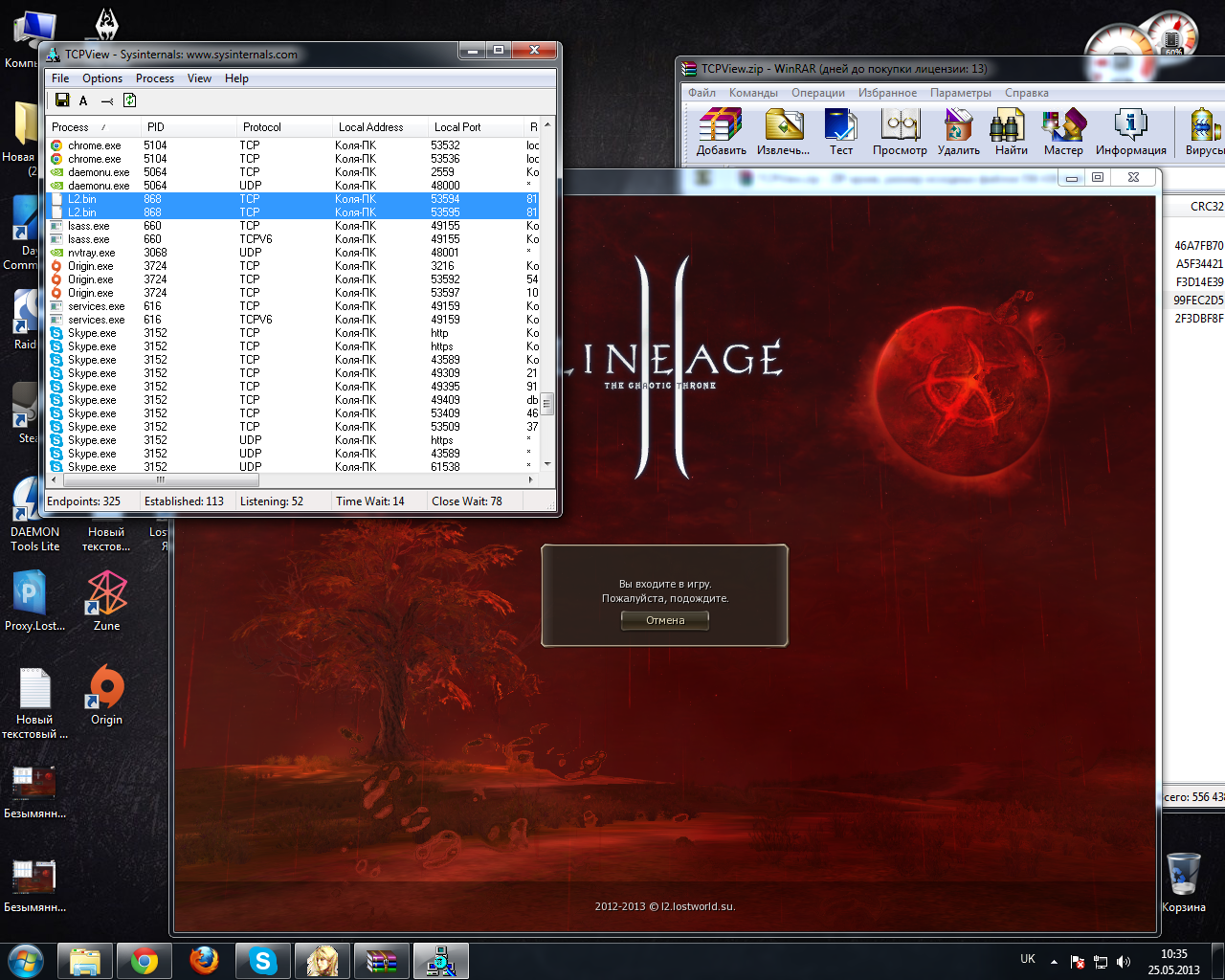Image resolution: width=1225 pixels, height=980 pixels.
Task: Select the L2.bin row with port 53594
Action: pos(293,199)
